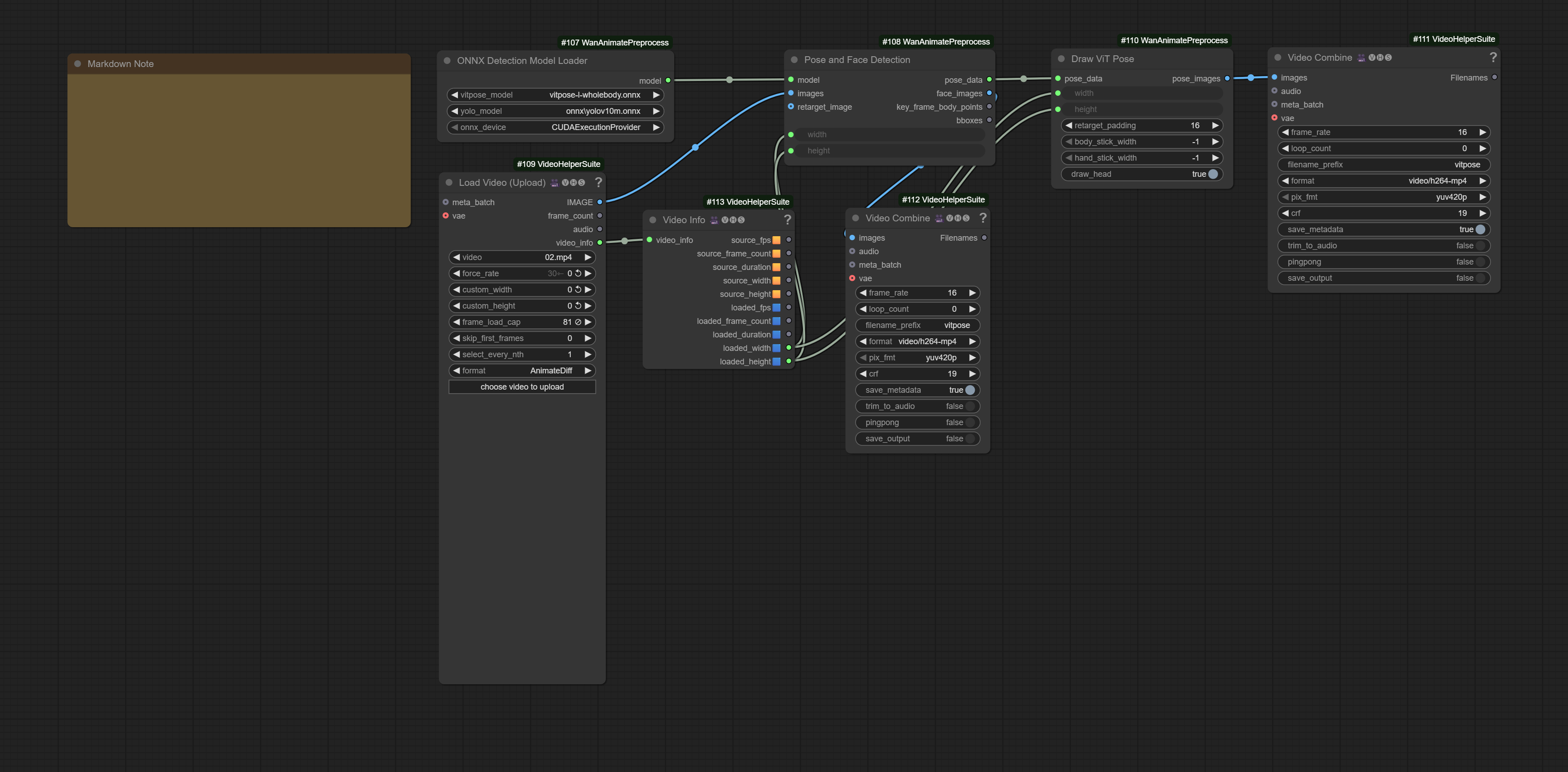Open help for Video Info node

coord(787,220)
